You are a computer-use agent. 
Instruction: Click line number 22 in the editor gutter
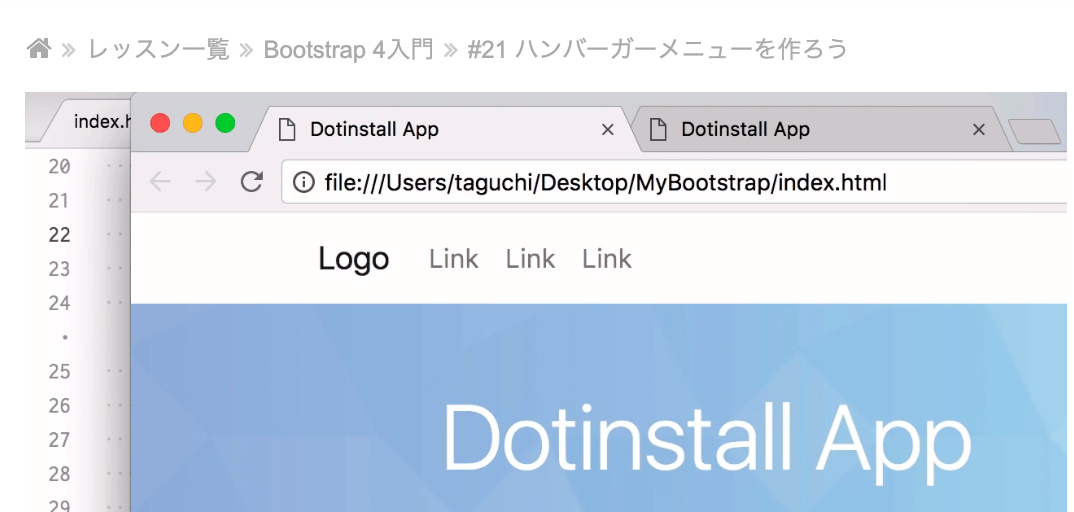pyautogui.click(x=60, y=235)
